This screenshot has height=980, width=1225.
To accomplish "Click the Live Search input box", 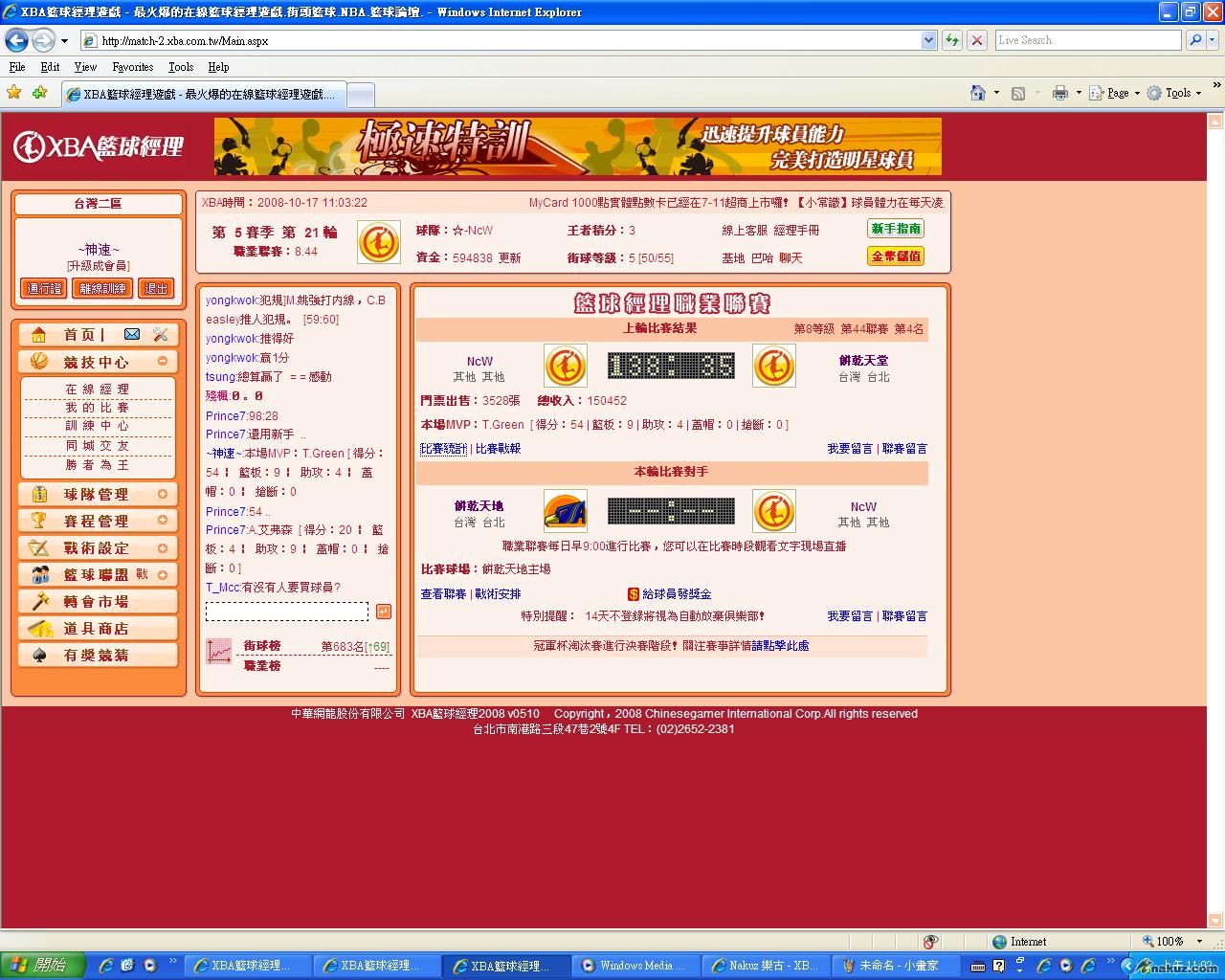I will click(x=1088, y=40).
